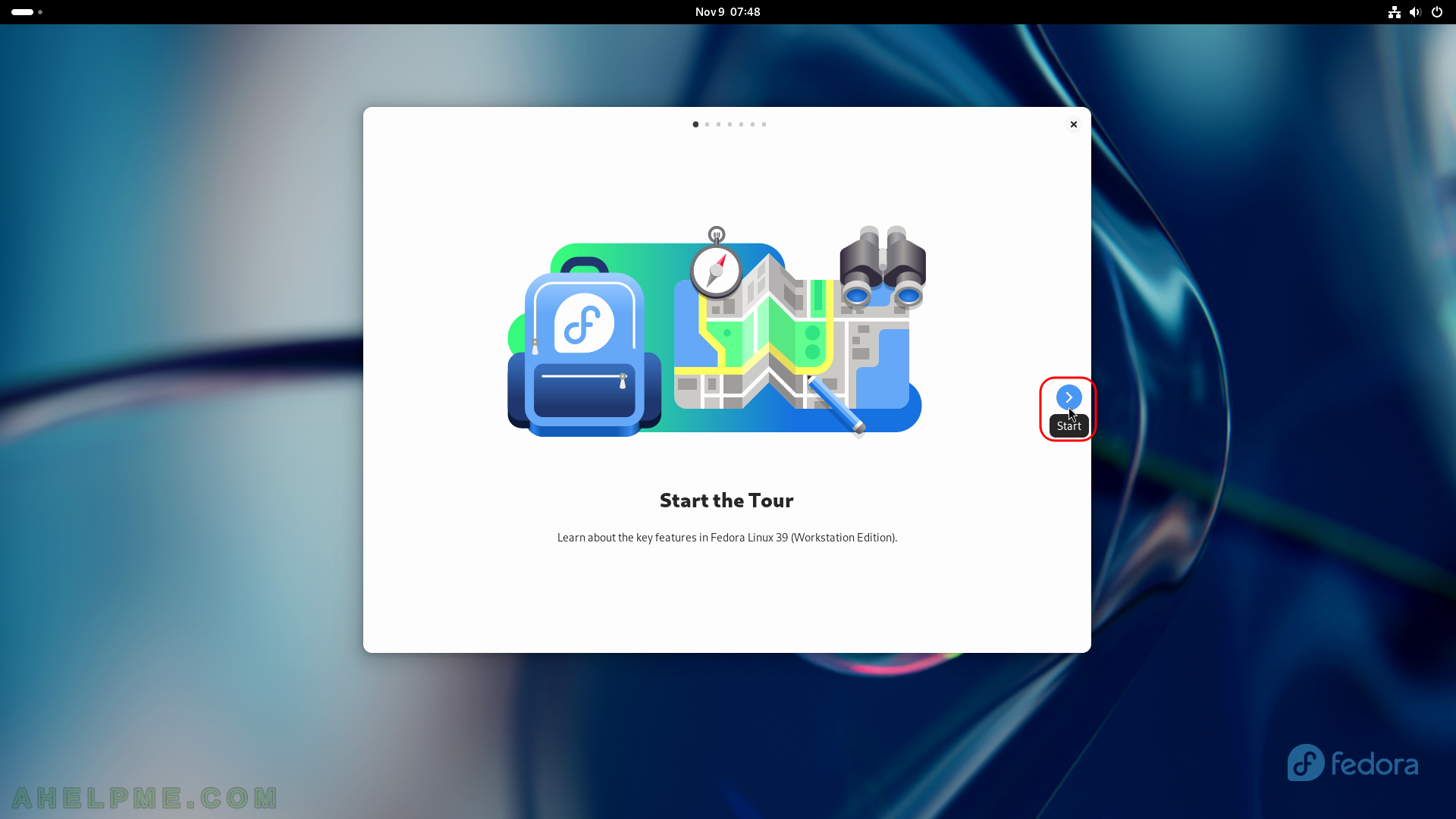Click the Fedora backpack illustration
This screenshot has height=819, width=1456.
click(x=584, y=348)
